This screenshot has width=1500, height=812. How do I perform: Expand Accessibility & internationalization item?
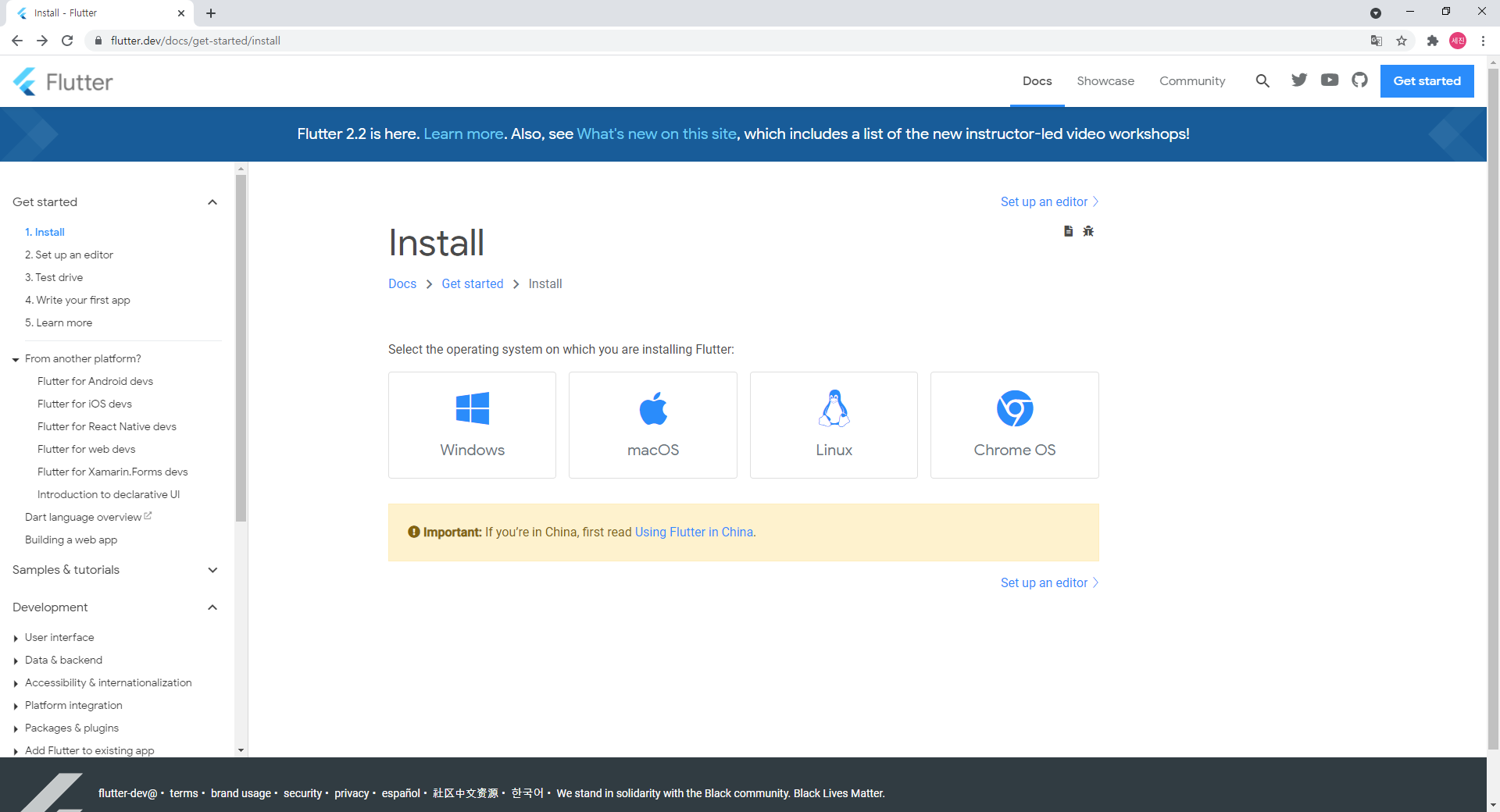click(16, 683)
